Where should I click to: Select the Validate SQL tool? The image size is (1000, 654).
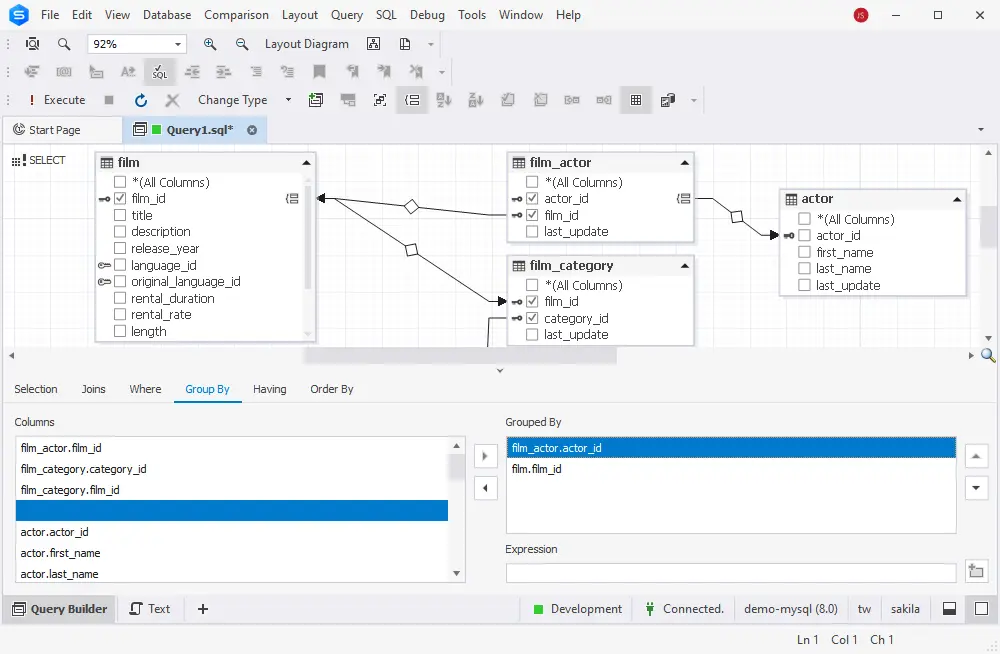coord(159,71)
